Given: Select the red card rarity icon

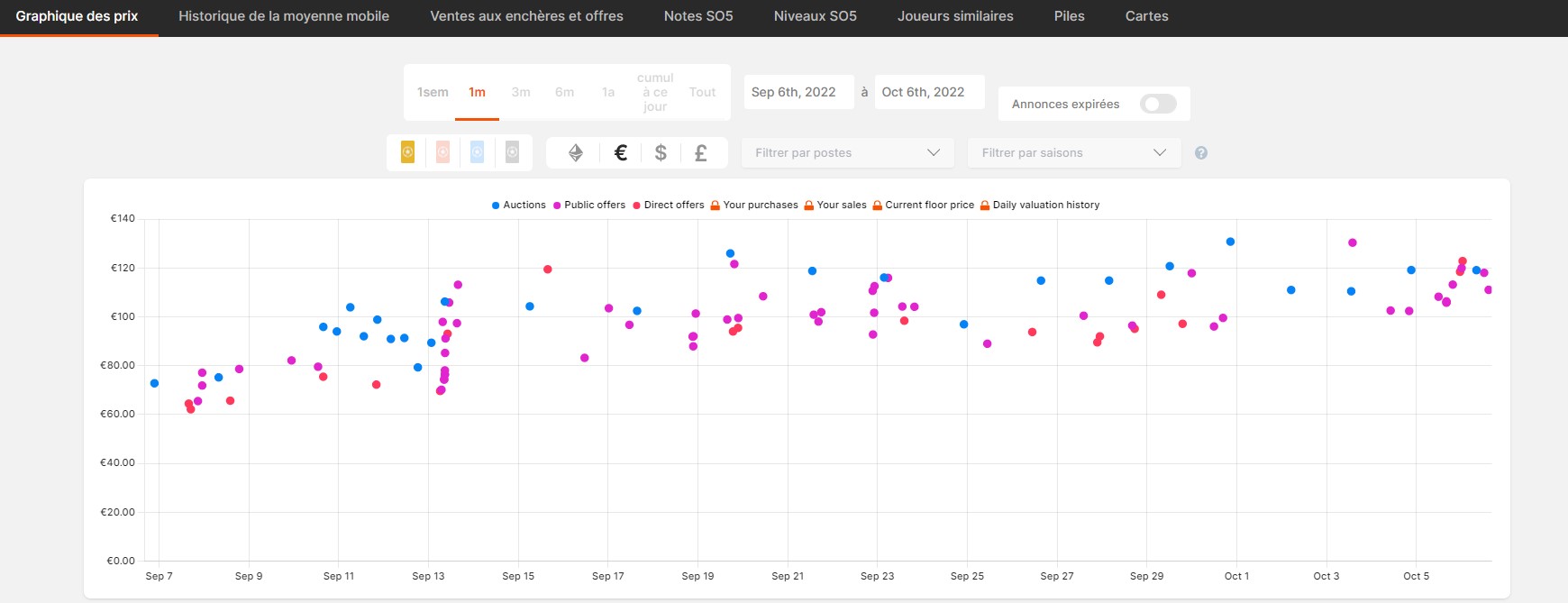Looking at the screenshot, I should pyautogui.click(x=442, y=152).
